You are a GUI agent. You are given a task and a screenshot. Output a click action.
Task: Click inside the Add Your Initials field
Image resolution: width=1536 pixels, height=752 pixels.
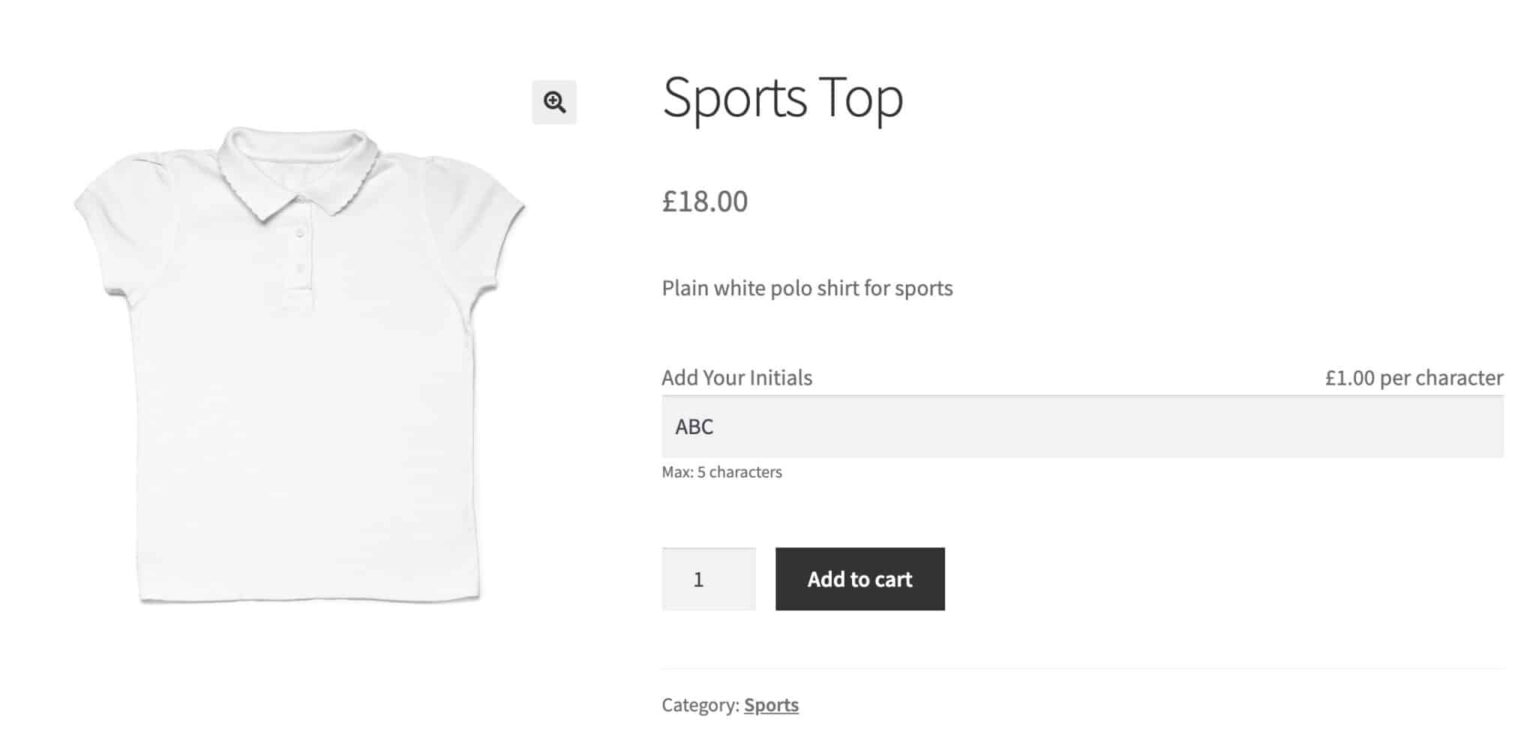1000,426
